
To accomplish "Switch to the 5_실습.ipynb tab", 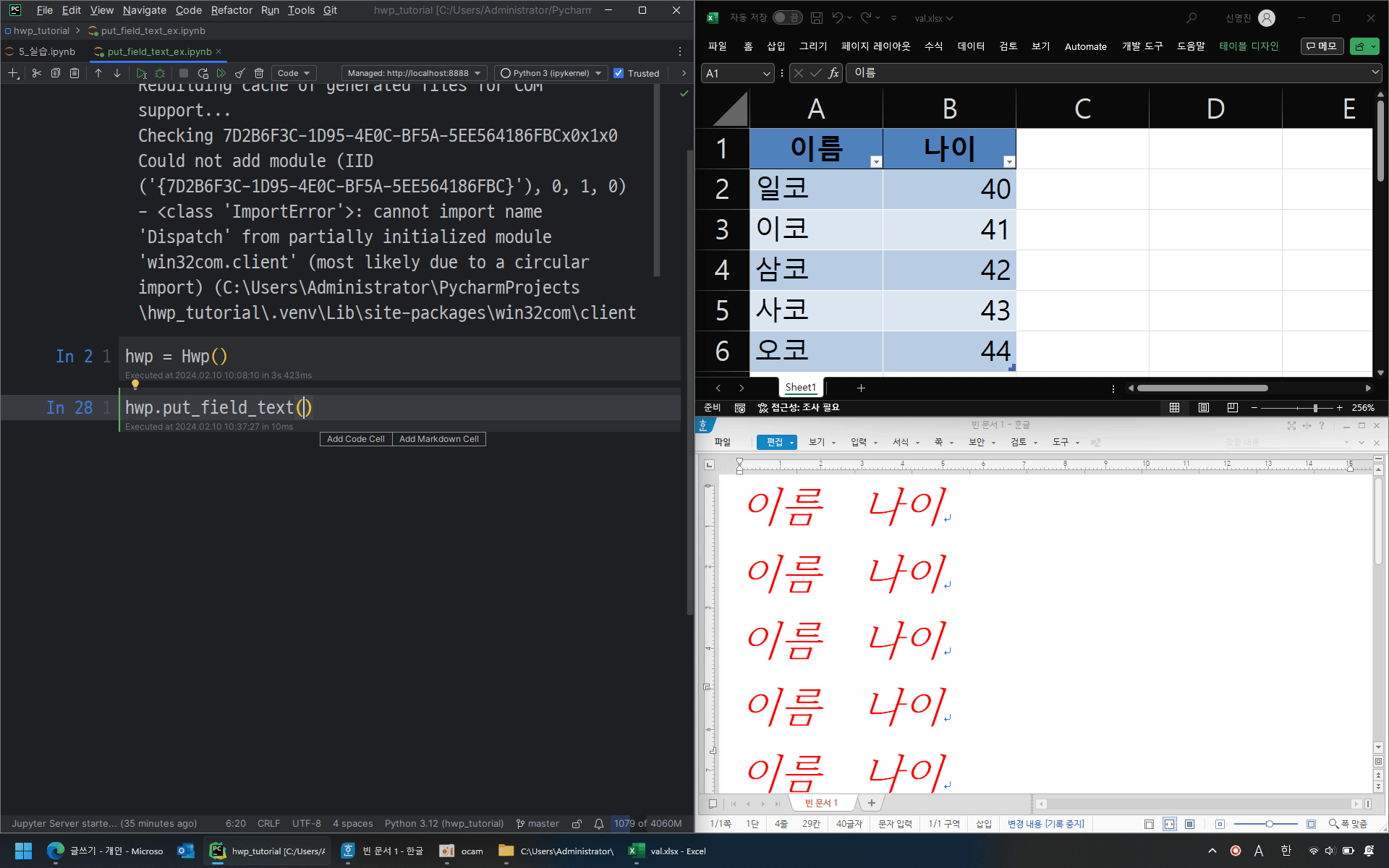I will click(x=46, y=51).
